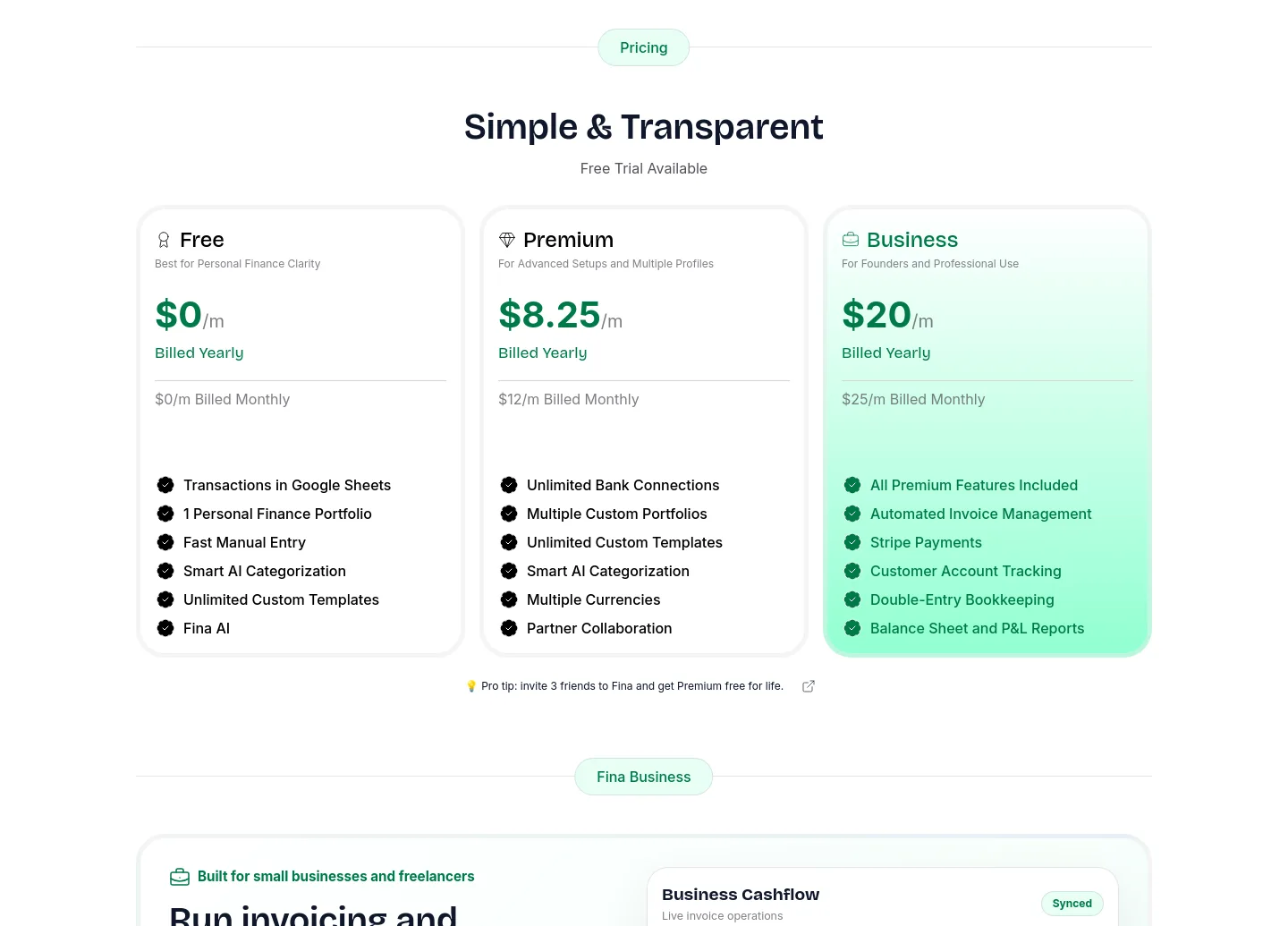Click checkmark badge next to Transactions in Google Sheets
This screenshot has height=926, width=1288.
click(x=165, y=485)
